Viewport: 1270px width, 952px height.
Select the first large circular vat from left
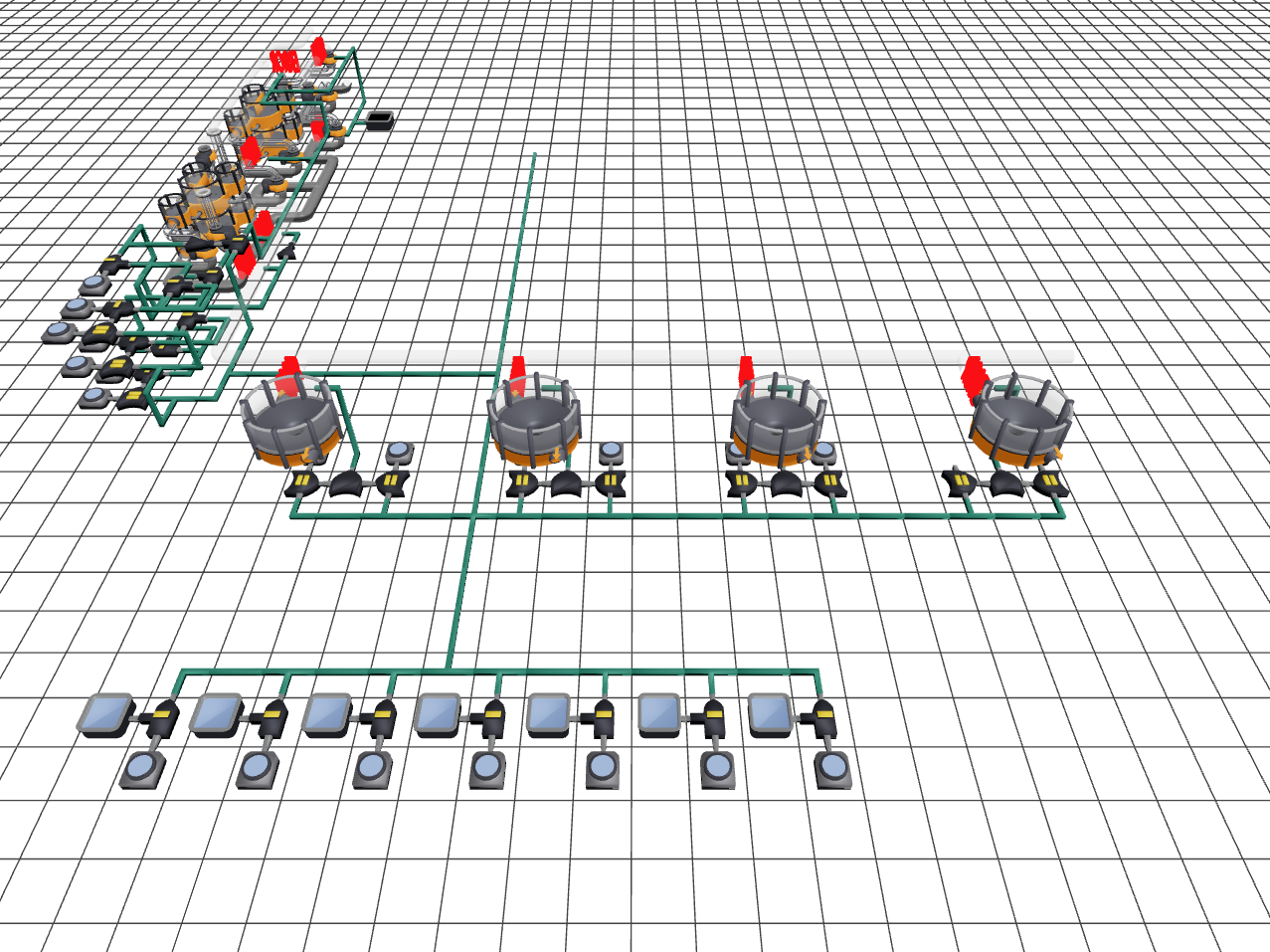(292, 423)
